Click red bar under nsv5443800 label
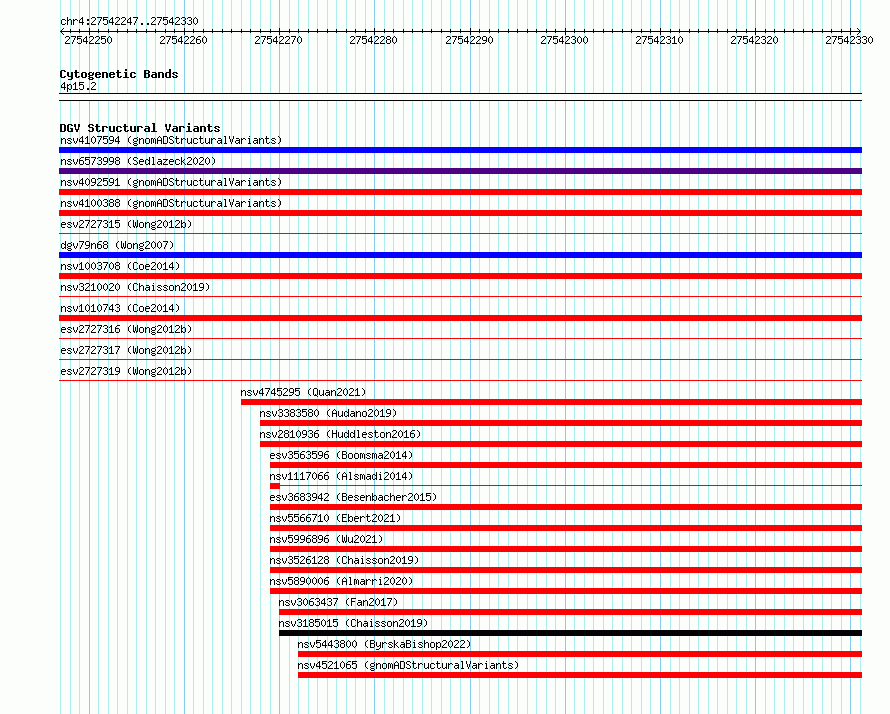 [x=580, y=654]
